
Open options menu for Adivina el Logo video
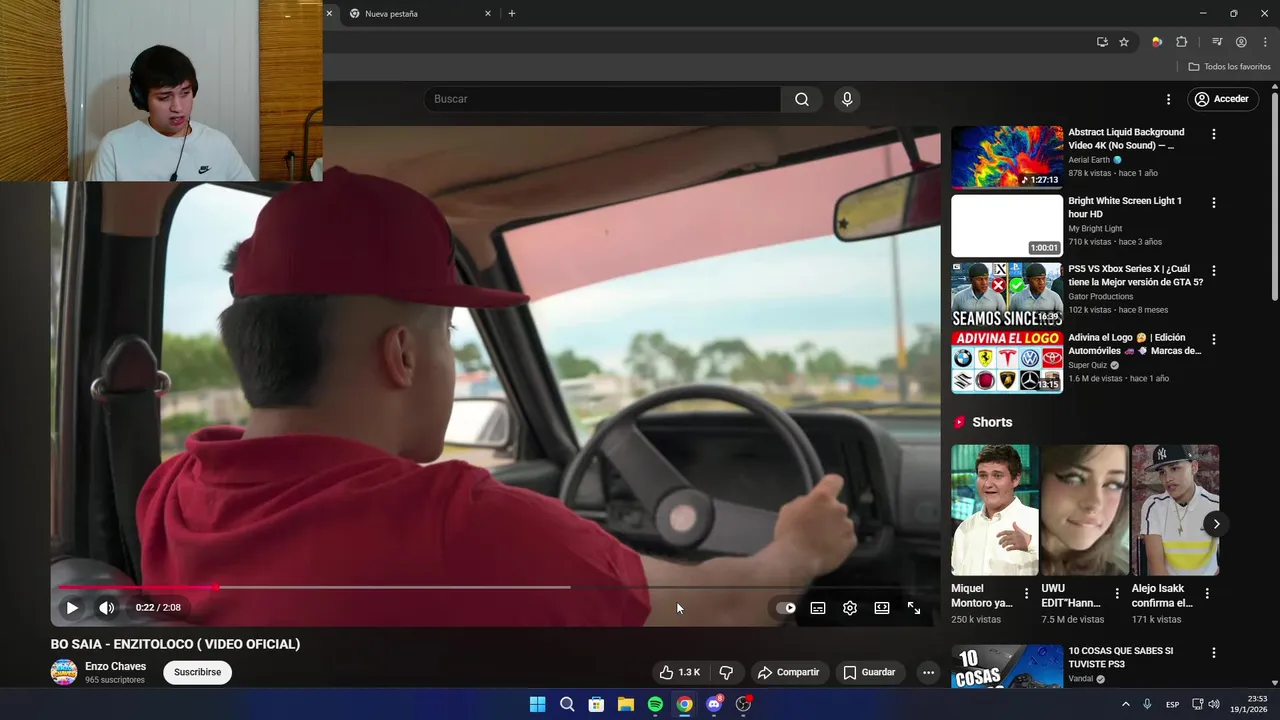[1214, 340]
